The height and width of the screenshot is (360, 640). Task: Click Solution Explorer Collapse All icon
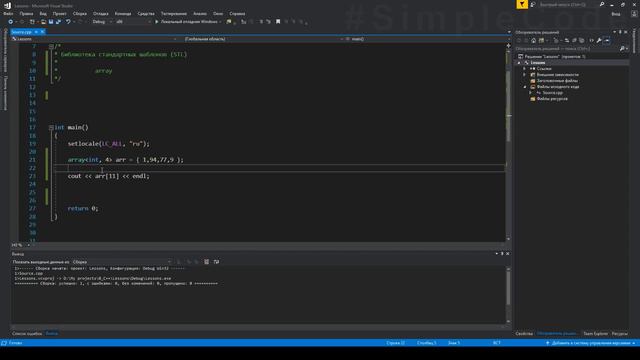click(x=574, y=40)
